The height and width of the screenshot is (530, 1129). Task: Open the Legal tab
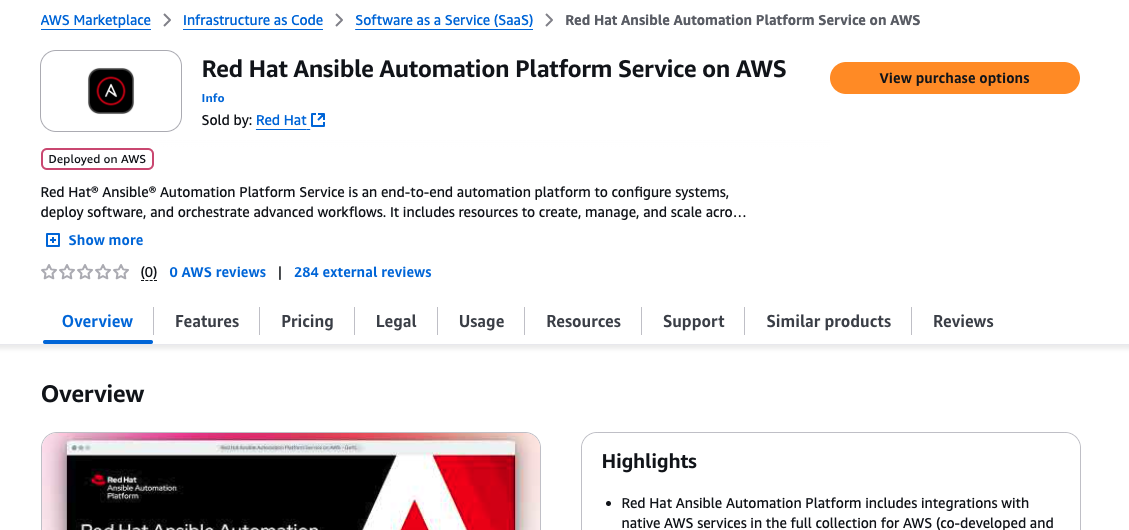pos(396,321)
